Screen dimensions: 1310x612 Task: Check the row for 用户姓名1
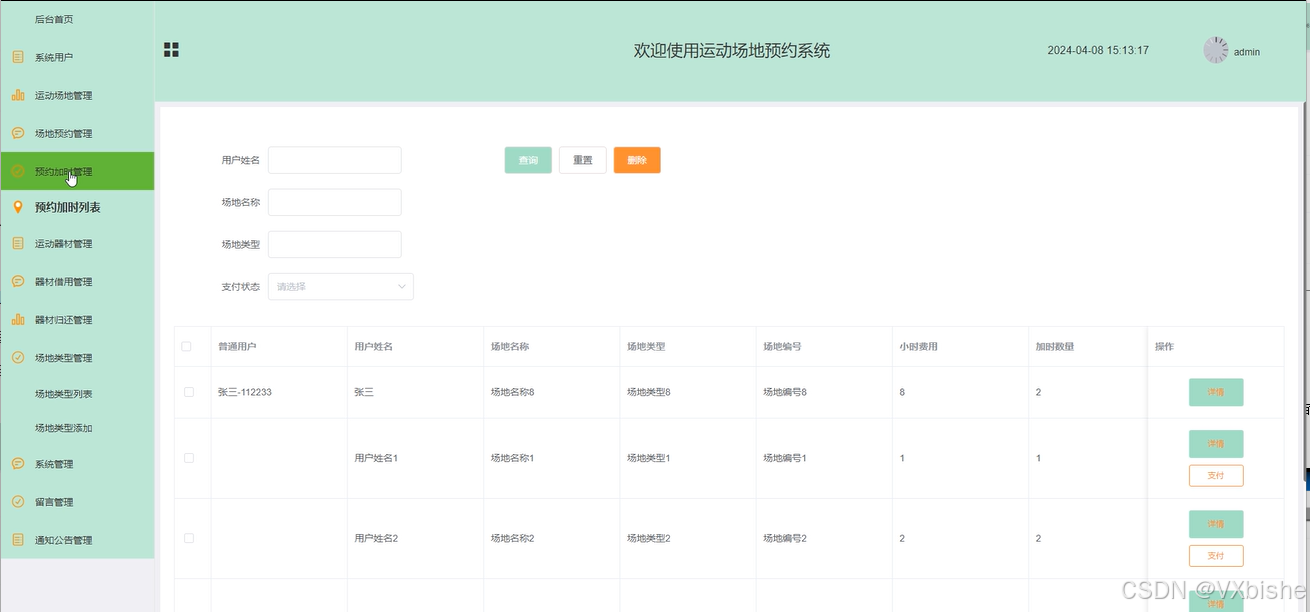(x=189, y=458)
